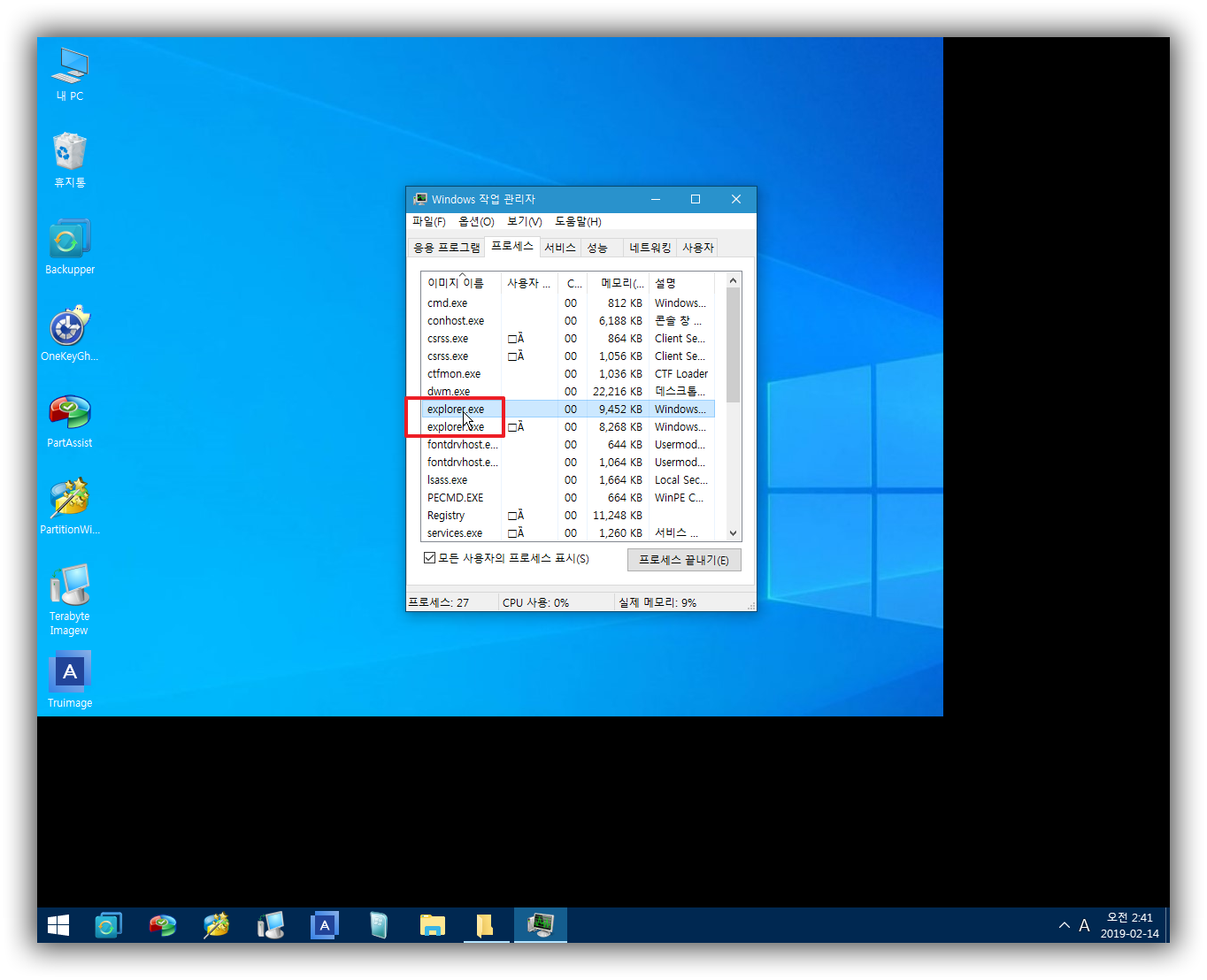Image resolution: width=1207 pixels, height=980 pixels.
Task: Select the PECMD.EXE process row
Action: tap(568, 497)
